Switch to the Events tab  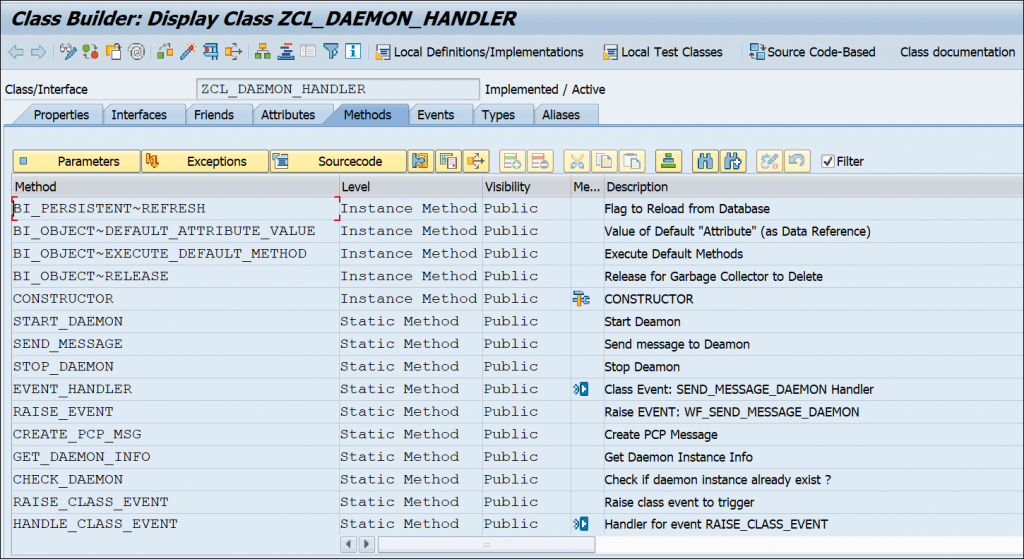coord(436,114)
